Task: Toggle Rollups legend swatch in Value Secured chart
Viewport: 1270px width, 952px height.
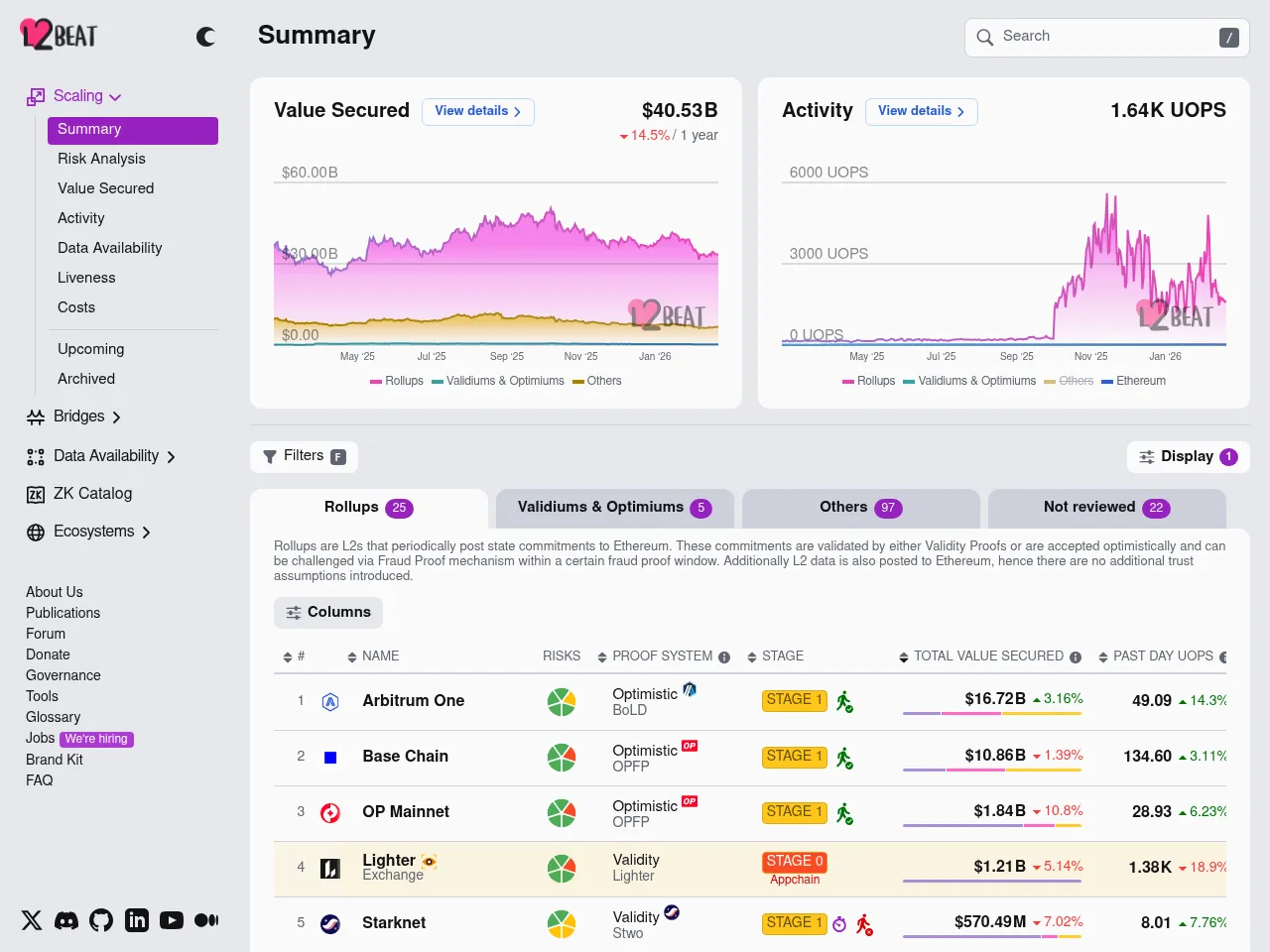Action: point(377,381)
